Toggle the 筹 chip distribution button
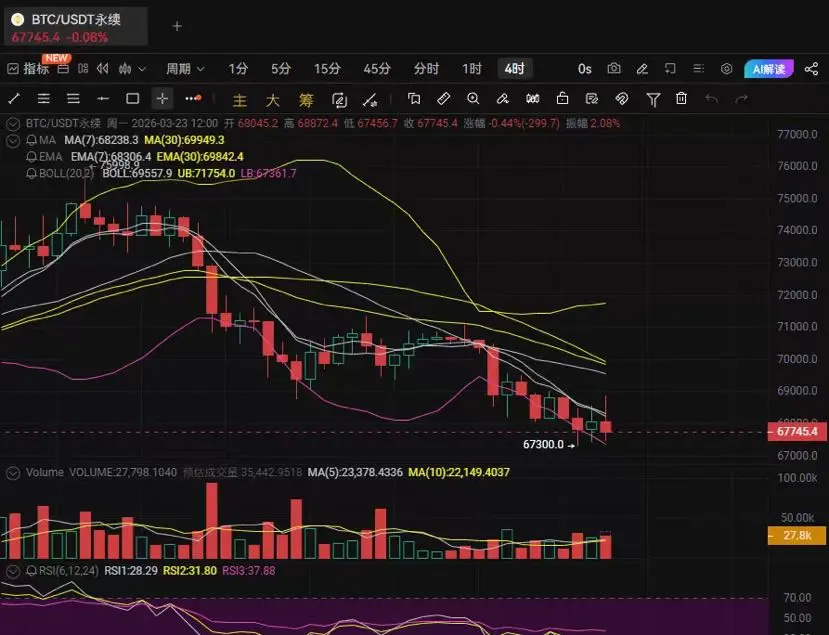Viewport: 829px width, 635px height. pyautogui.click(x=306, y=100)
